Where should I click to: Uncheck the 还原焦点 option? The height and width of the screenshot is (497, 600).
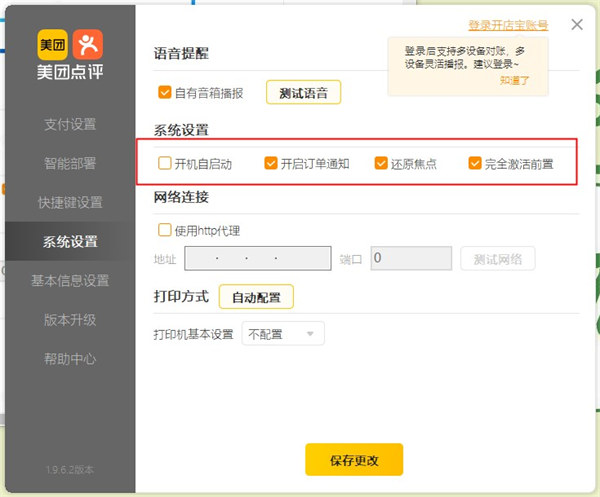tap(381, 163)
